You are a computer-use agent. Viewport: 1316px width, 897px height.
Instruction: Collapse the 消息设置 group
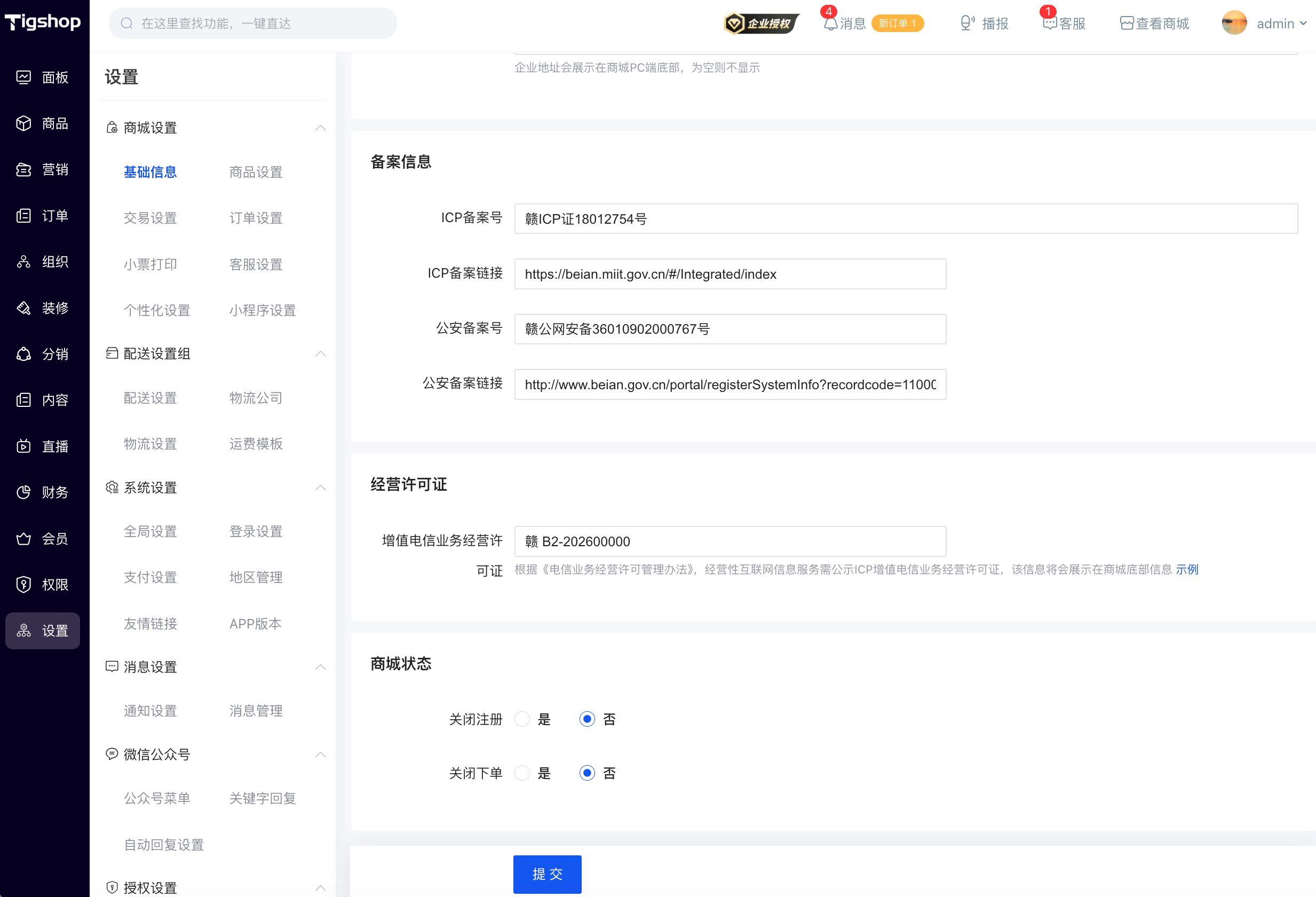pyautogui.click(x=321, y=667)
